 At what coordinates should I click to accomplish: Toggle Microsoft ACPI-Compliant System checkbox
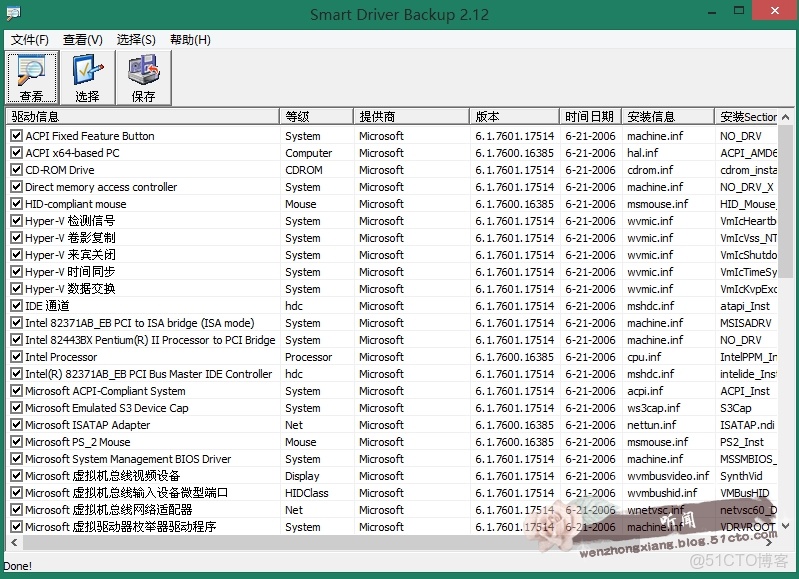pyautogui.click(x=16, y=391)
